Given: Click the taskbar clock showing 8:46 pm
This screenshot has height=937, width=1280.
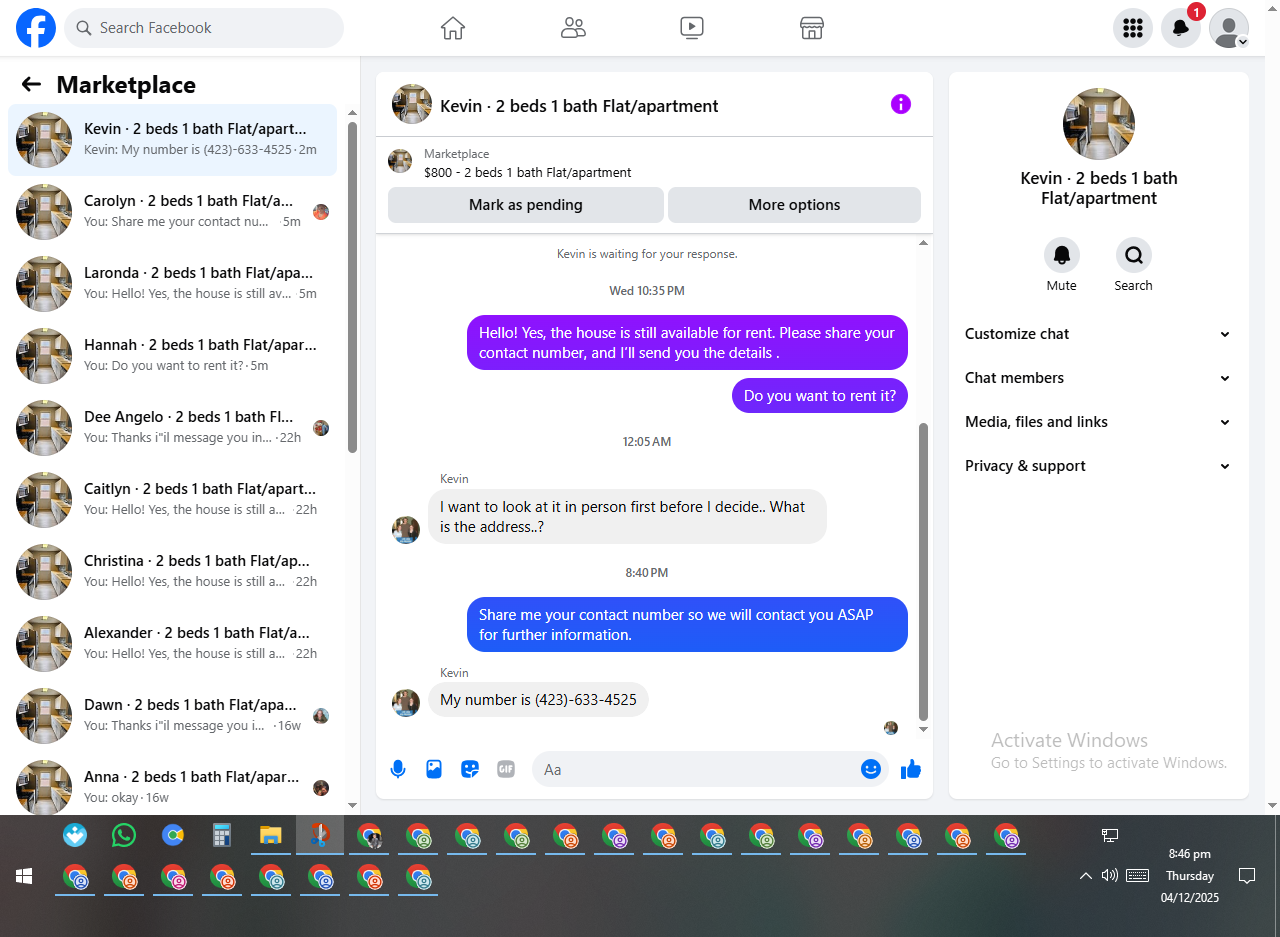Looking at the screenshot, I should 1190,876.
